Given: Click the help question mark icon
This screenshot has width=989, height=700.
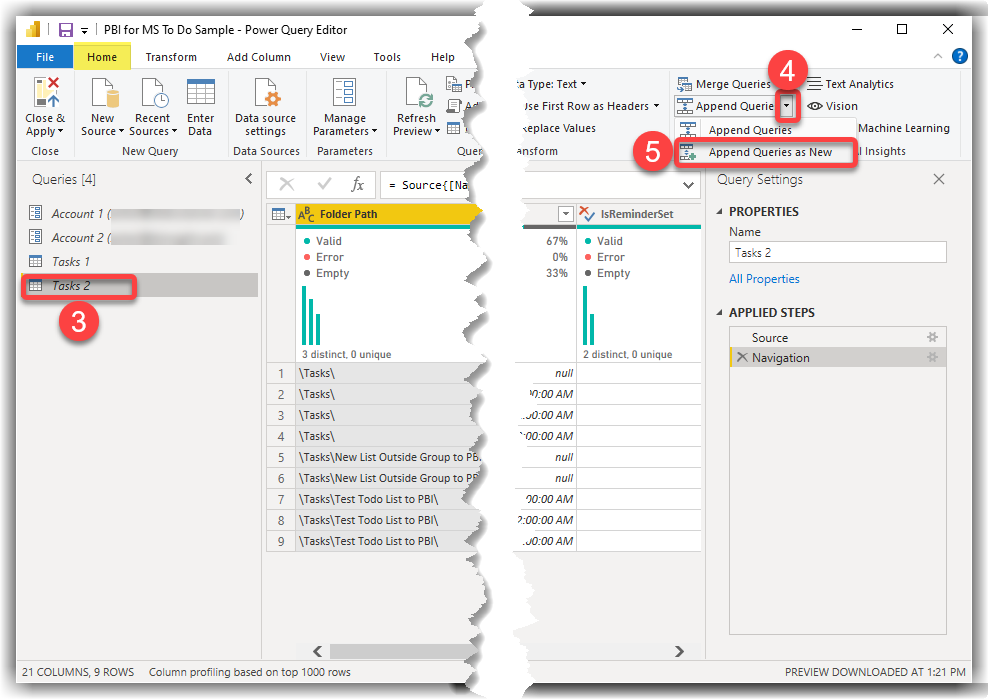Looking at the screenshot, I should [959, 56].
